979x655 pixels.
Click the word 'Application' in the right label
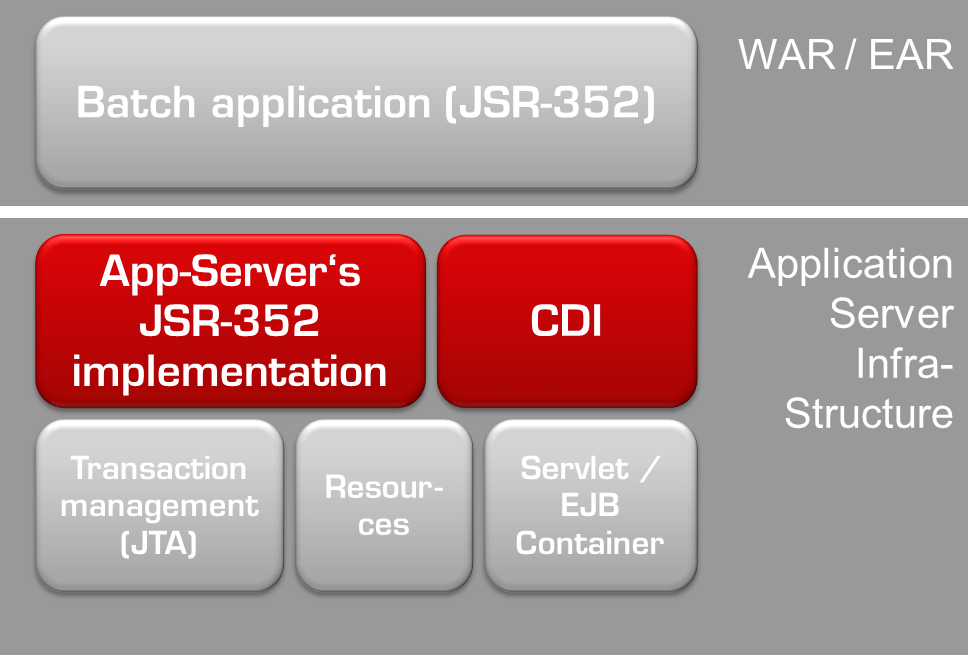tap(850, 265)
